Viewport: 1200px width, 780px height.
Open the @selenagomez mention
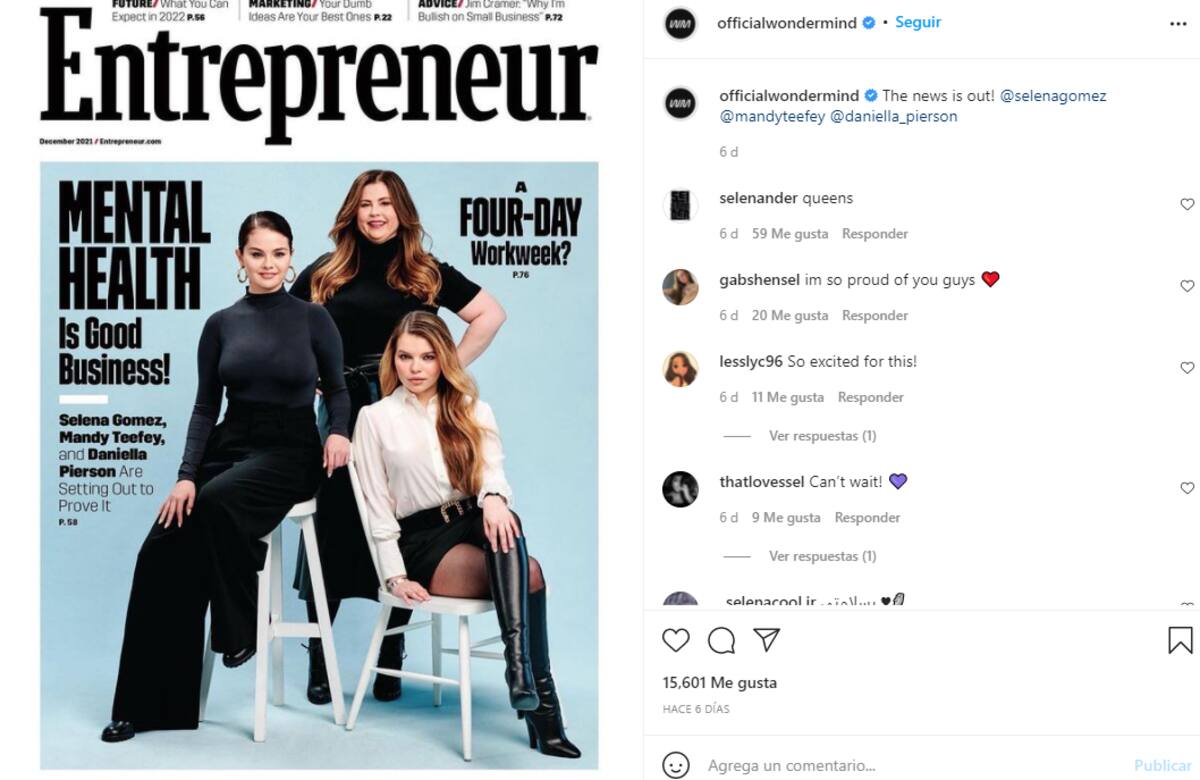tap(1053, 96)
